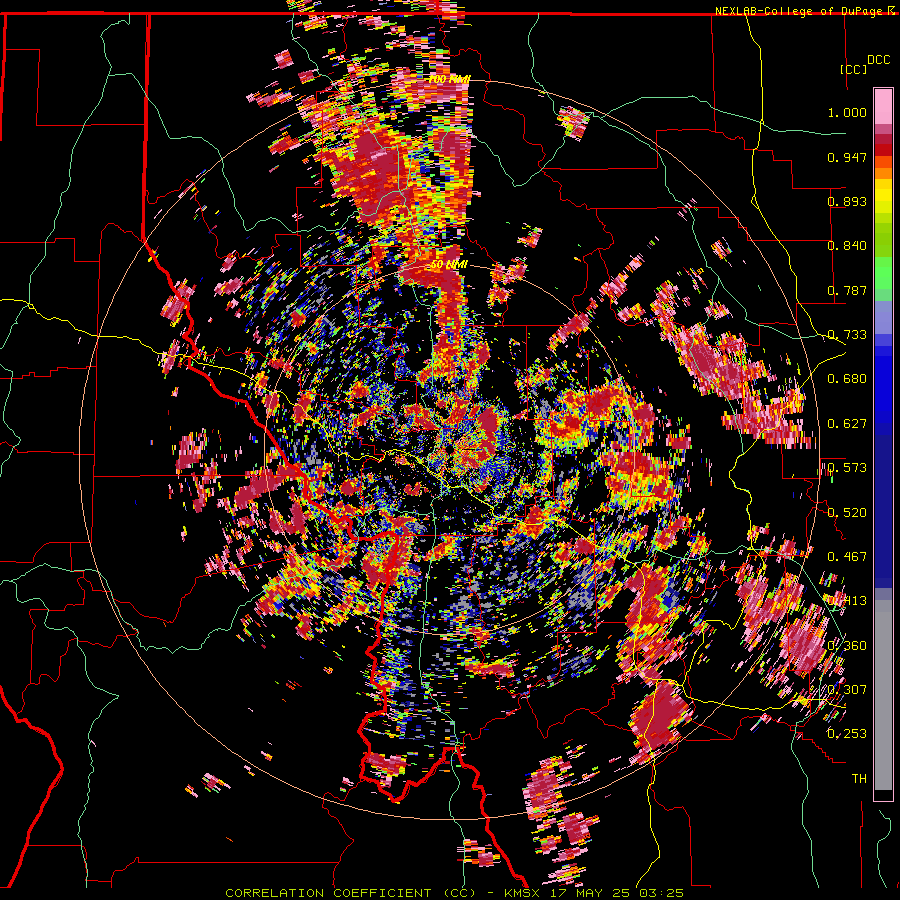The width and height of the screenshot is (900, 900).
Task: Pick the yellow color bar segment
Action: coord(883,197)
